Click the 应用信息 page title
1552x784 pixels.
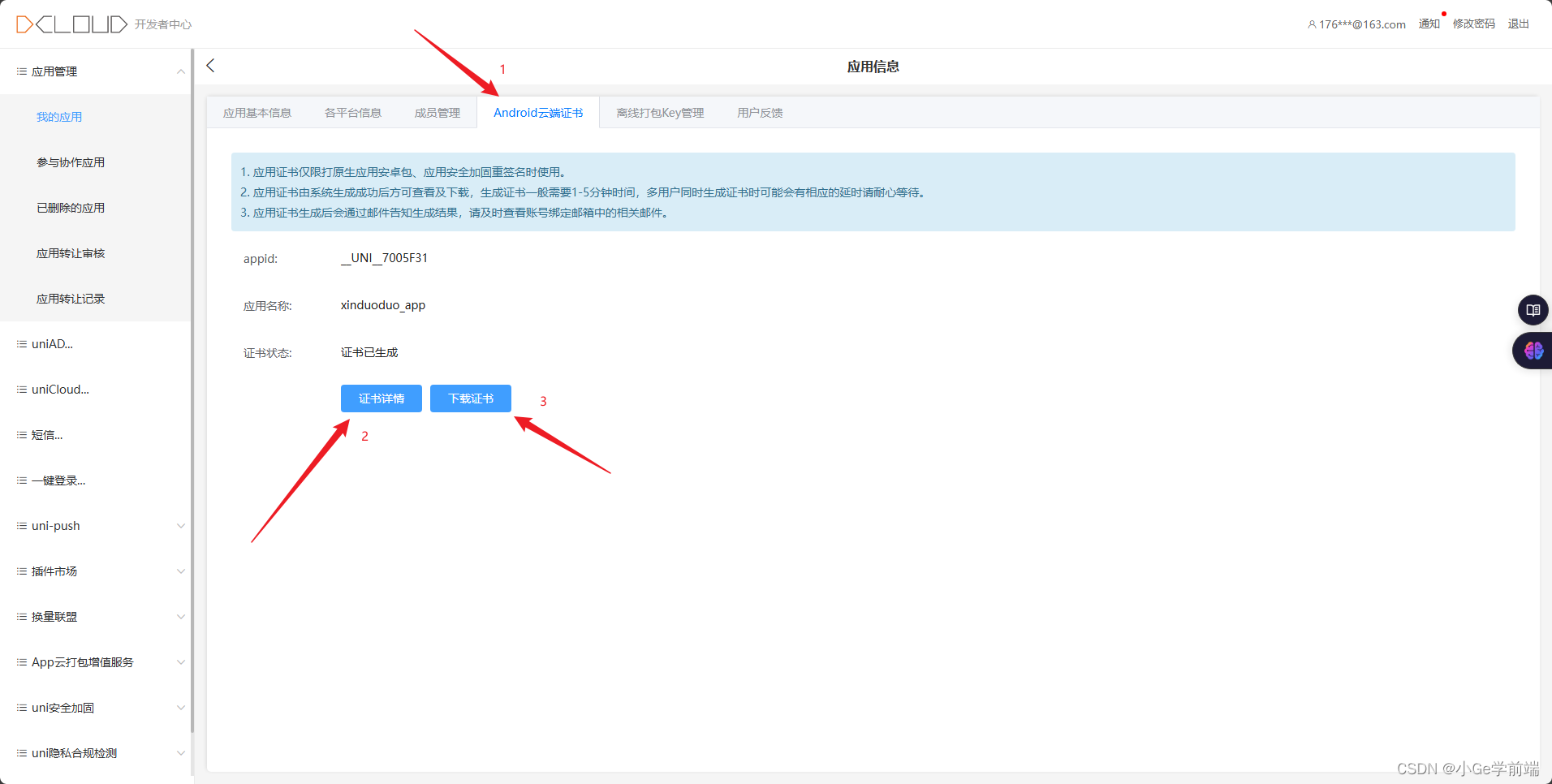click(873, 67)
